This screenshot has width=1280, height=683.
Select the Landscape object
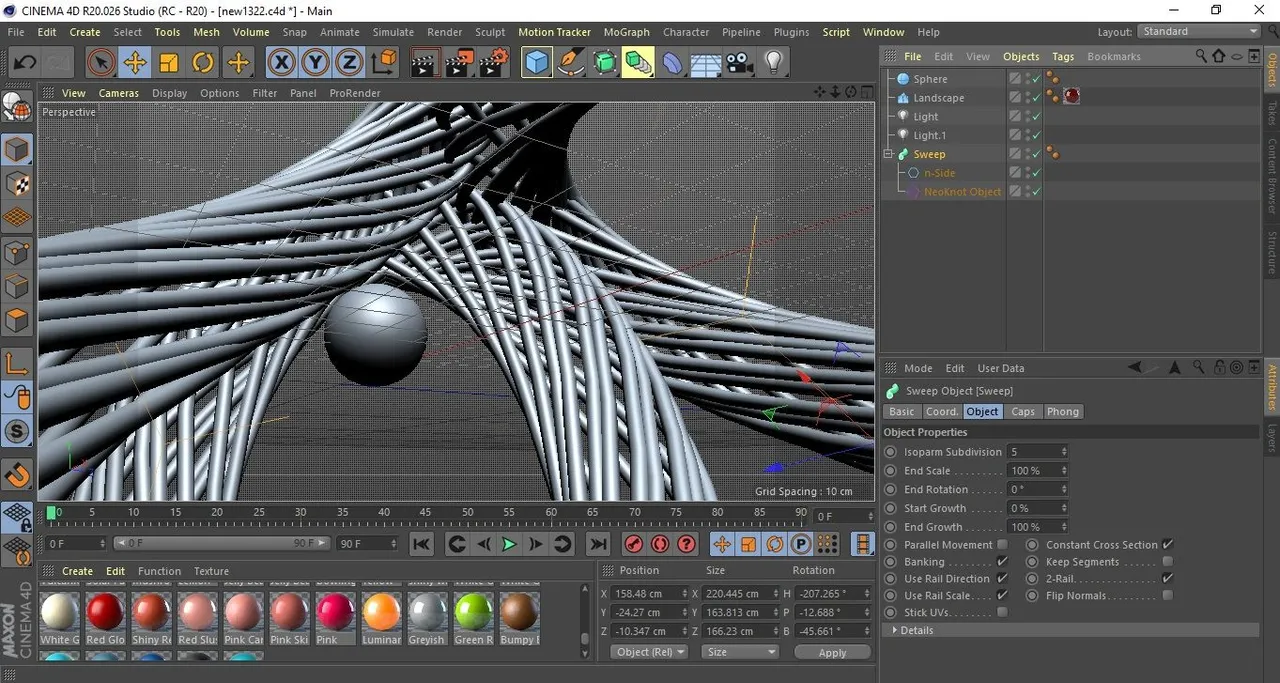tap(938, 98)
